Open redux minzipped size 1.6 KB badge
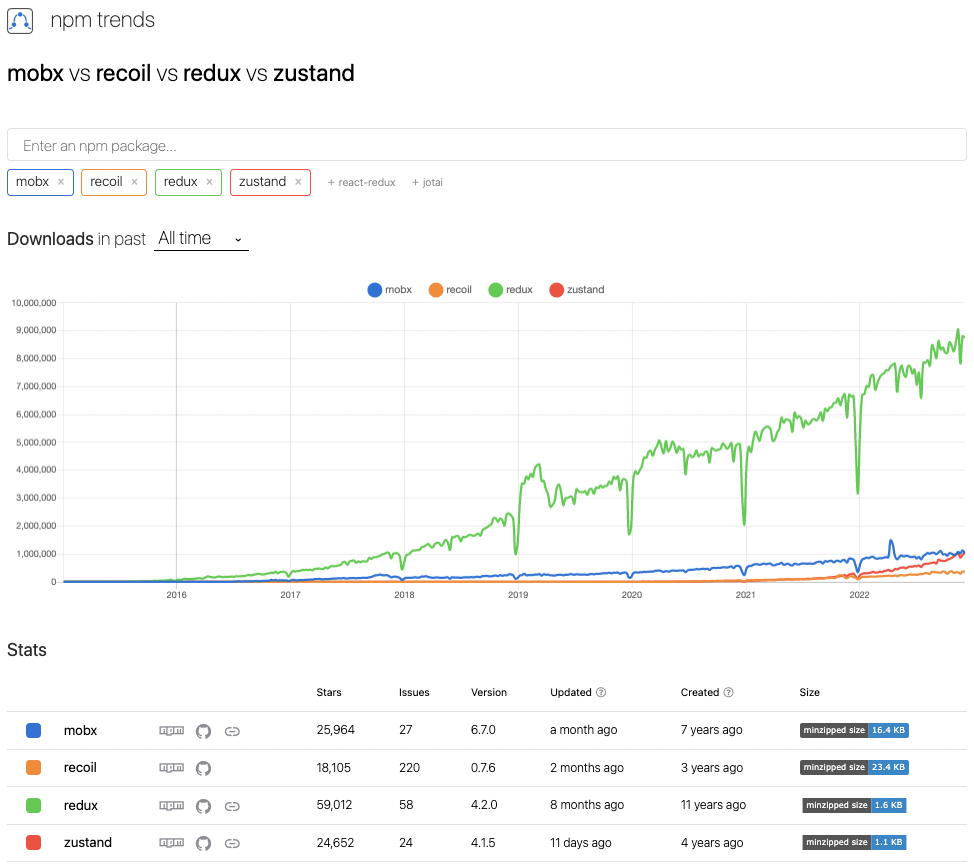The width and height of the screenshot is (974, 867). pyautogui.click(x=854, y=806)
